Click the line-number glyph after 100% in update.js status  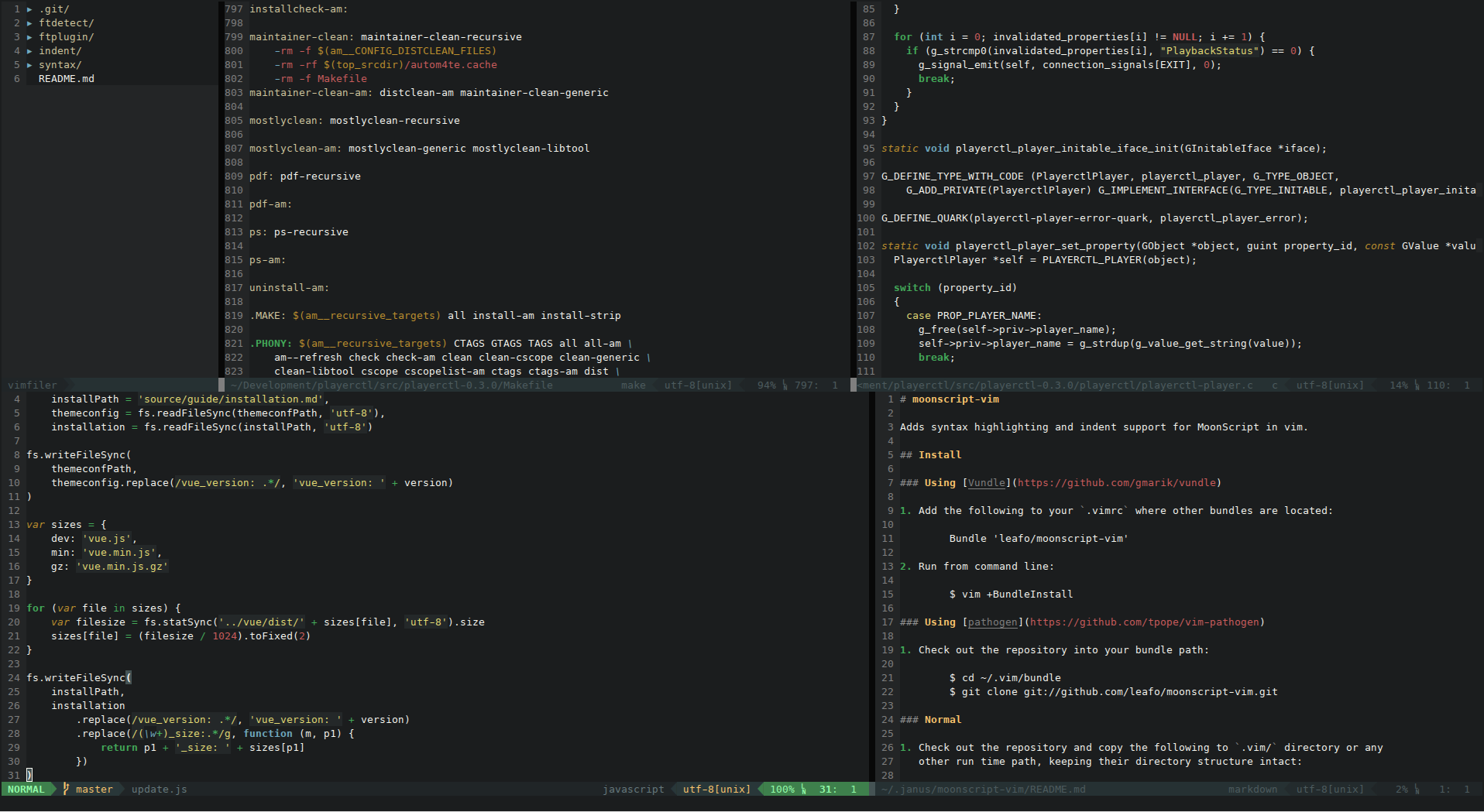point(804,790)
